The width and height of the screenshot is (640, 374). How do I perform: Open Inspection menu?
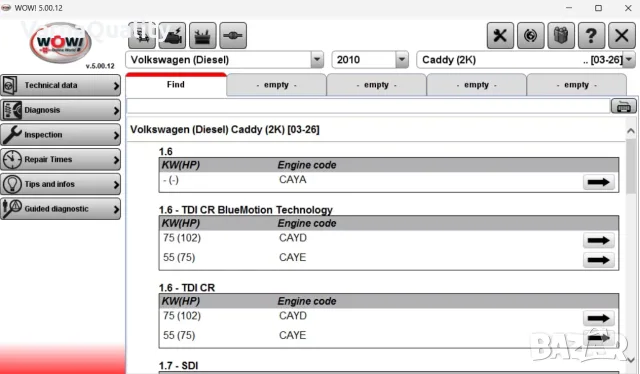60,135
